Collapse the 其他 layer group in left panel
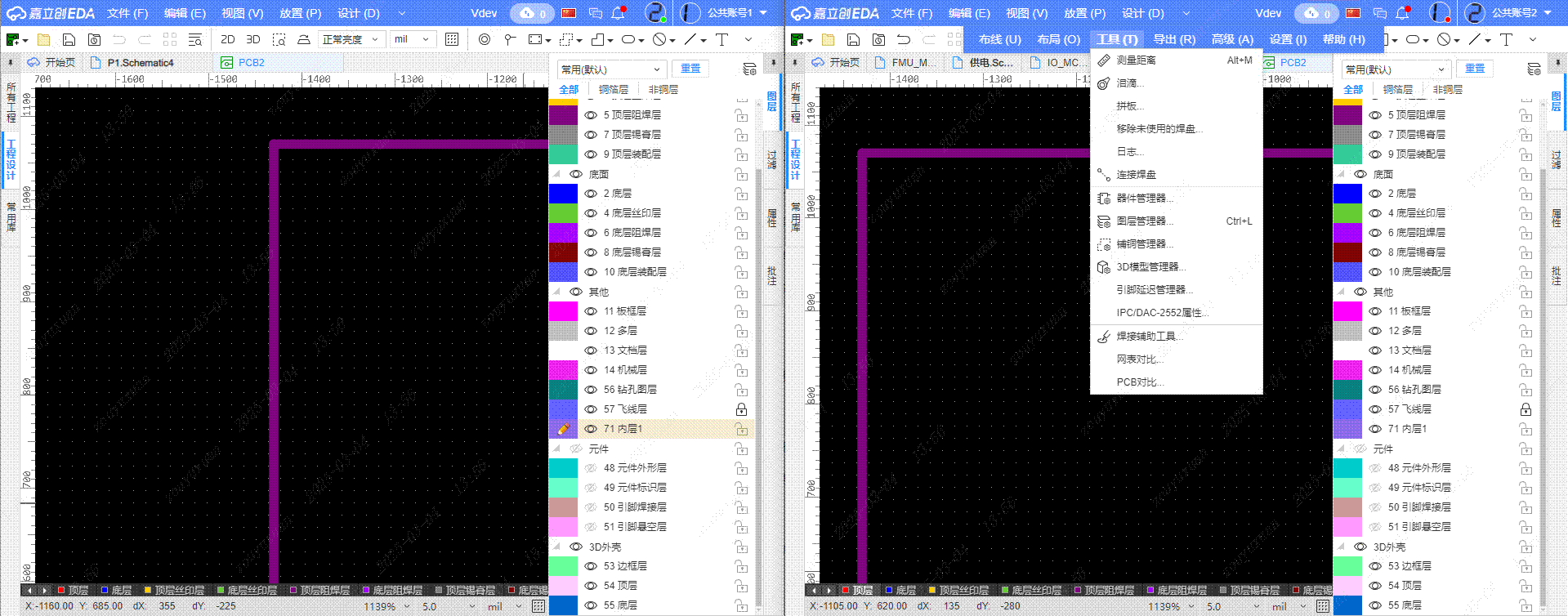Image resolution: width=1568 pixels, height=616 pixels. (x=557, y=292)
